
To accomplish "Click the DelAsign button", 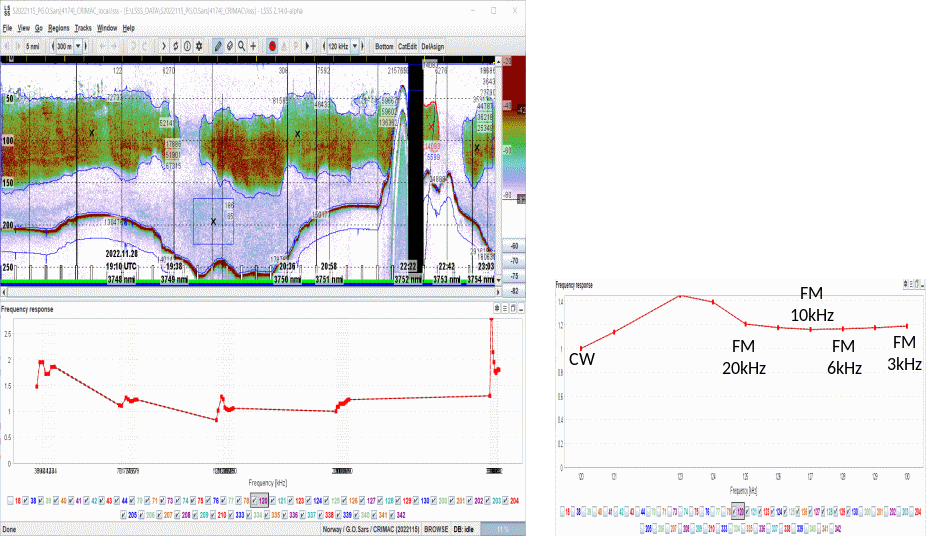I will coord(433,46).
